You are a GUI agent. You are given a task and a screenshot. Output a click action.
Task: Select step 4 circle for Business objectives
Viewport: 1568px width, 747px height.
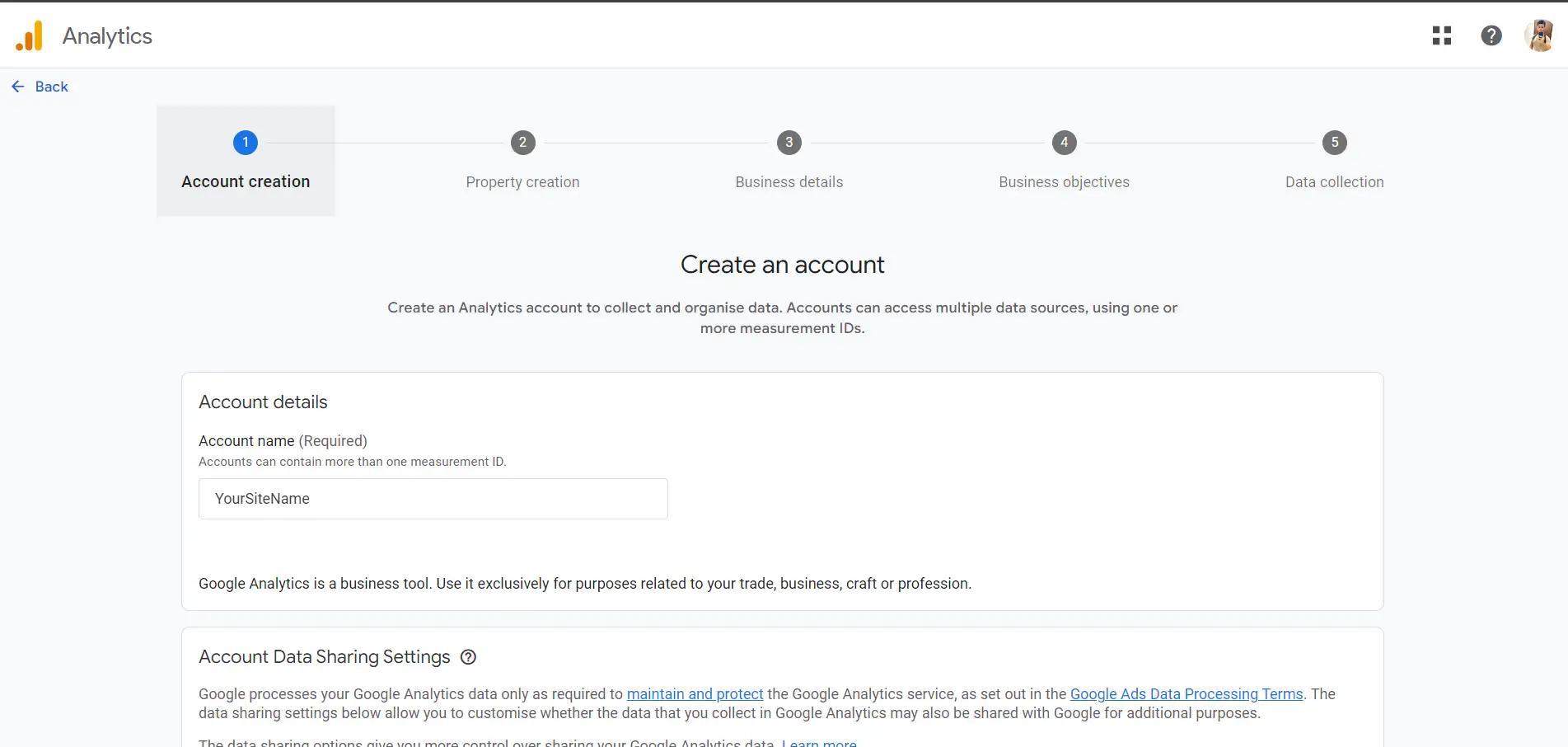click(x=1064, y=143)
